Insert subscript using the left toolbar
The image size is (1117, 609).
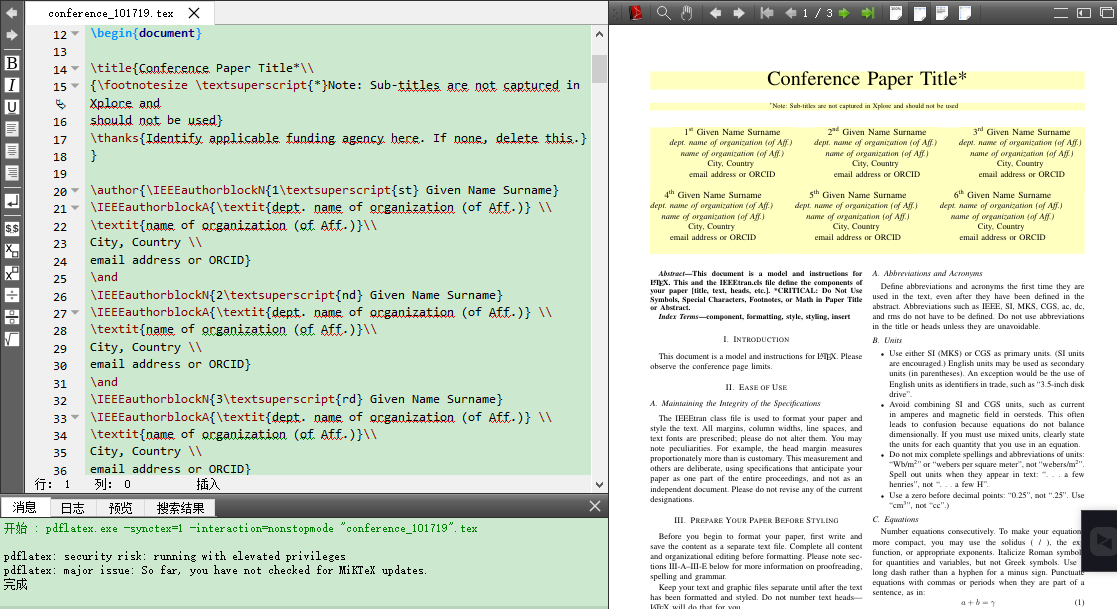point(12,250)
